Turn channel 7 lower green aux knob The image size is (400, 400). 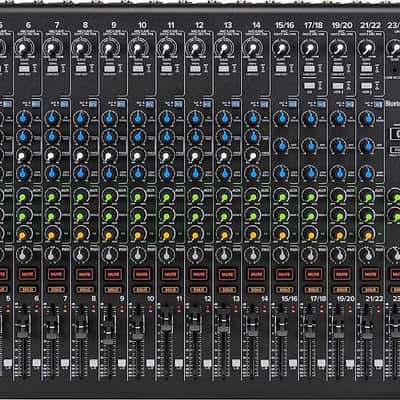coord(51,216)
